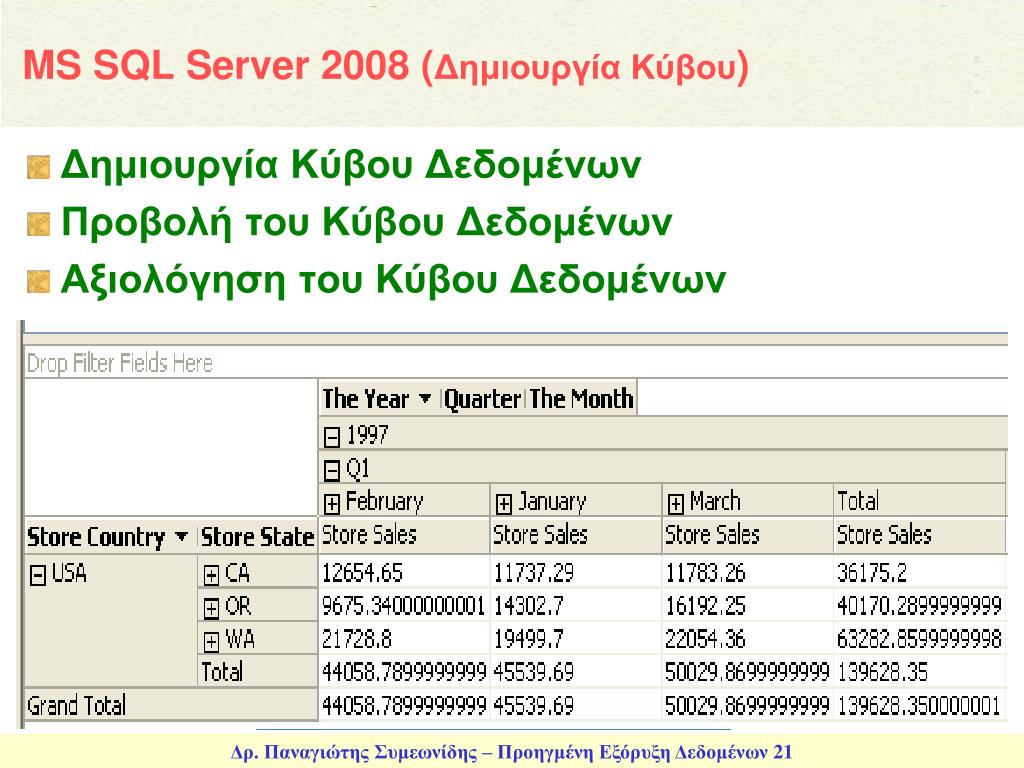The image size is (1024, 768).
Task: Click bullet Δημιουργία Κύβου Δεδομένων
Action: coord(351,165)
